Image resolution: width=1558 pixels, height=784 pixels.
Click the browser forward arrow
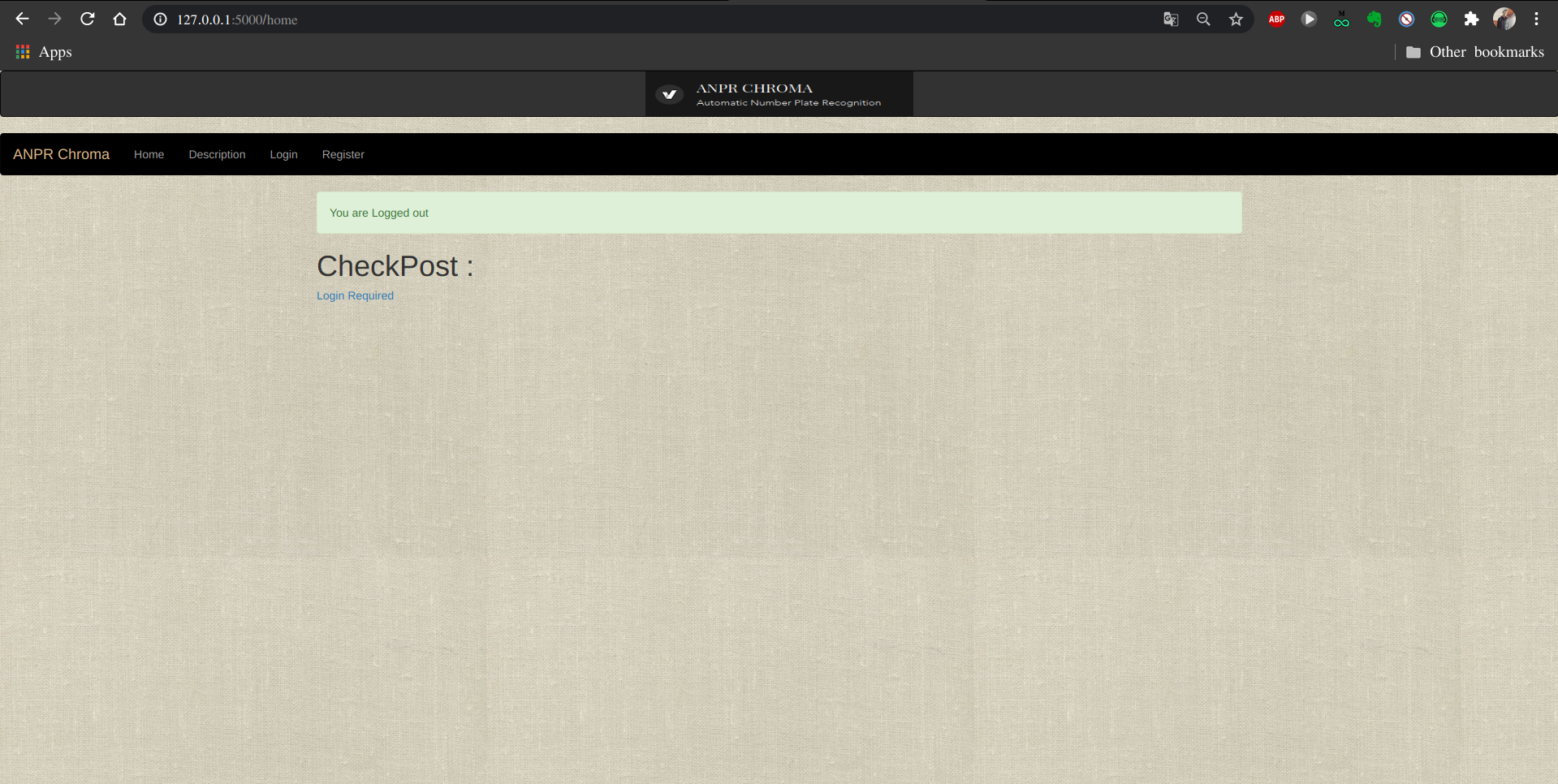click(x=54, y=19)
